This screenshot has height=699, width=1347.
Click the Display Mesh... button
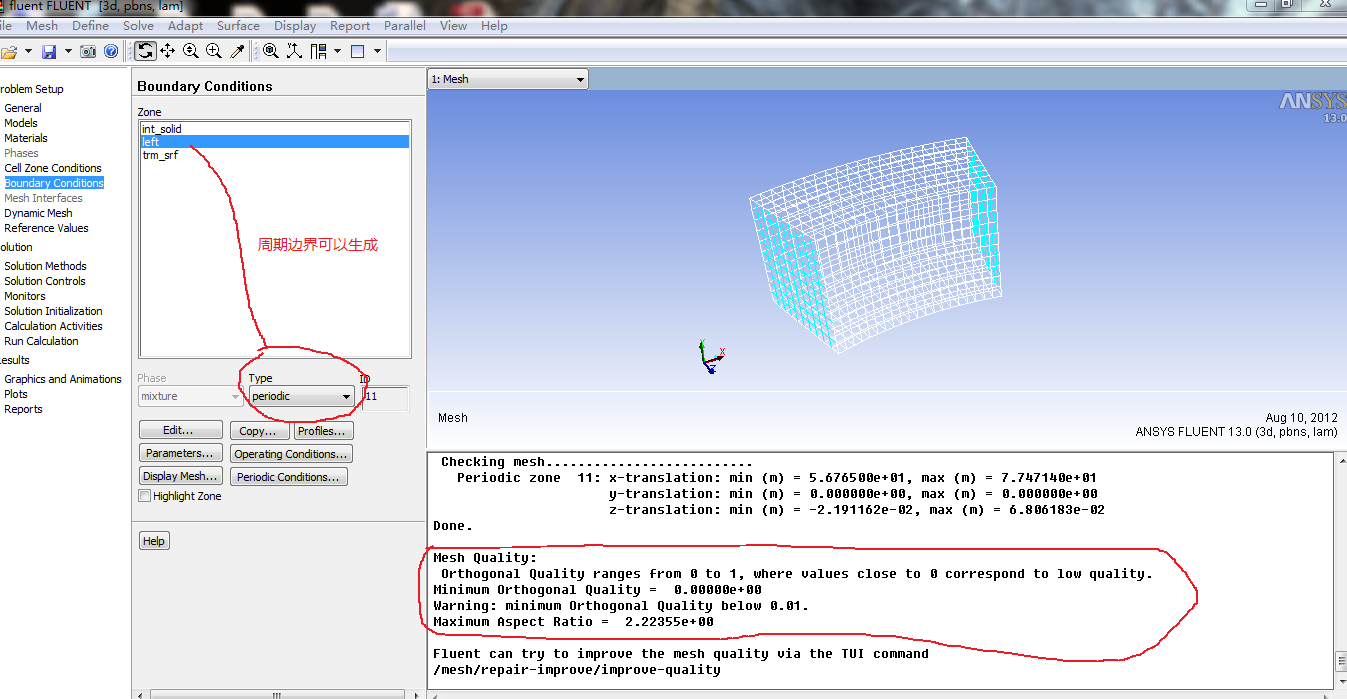tap(179, 477)
